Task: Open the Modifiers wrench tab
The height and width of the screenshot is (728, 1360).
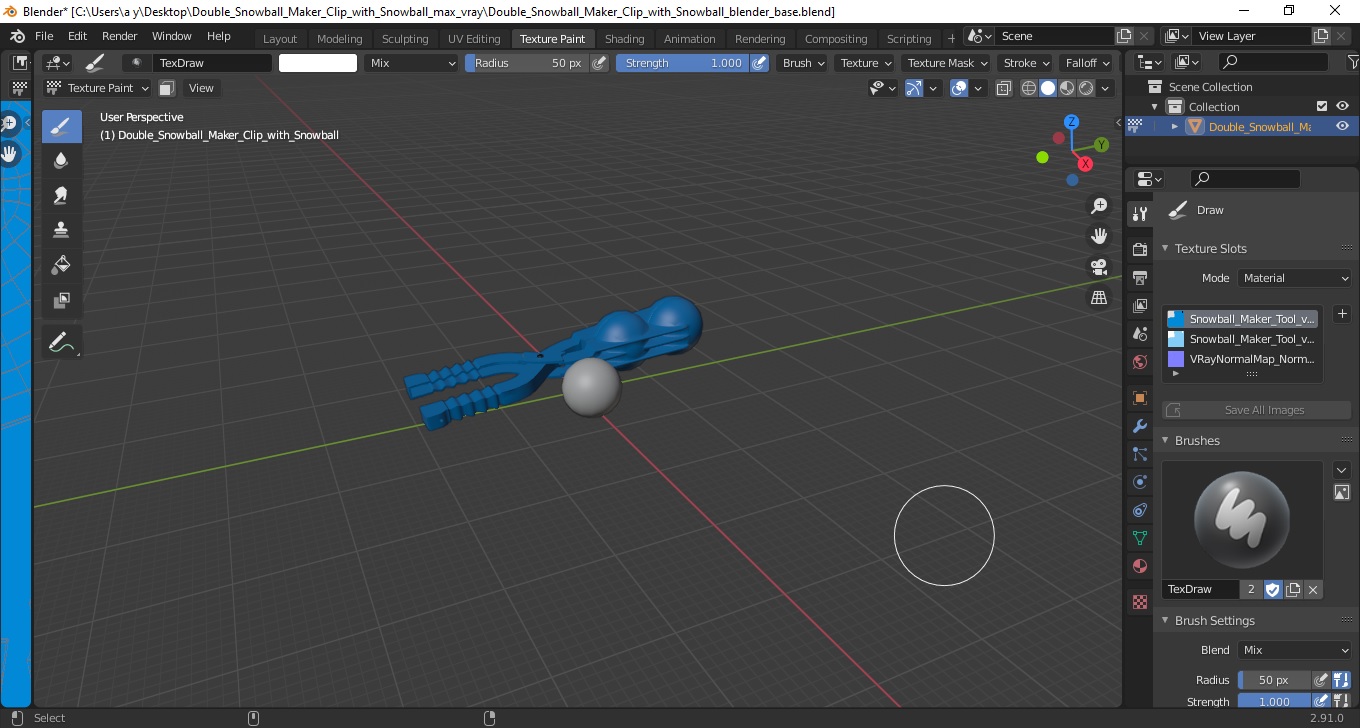Action: tap(1139, 426)
